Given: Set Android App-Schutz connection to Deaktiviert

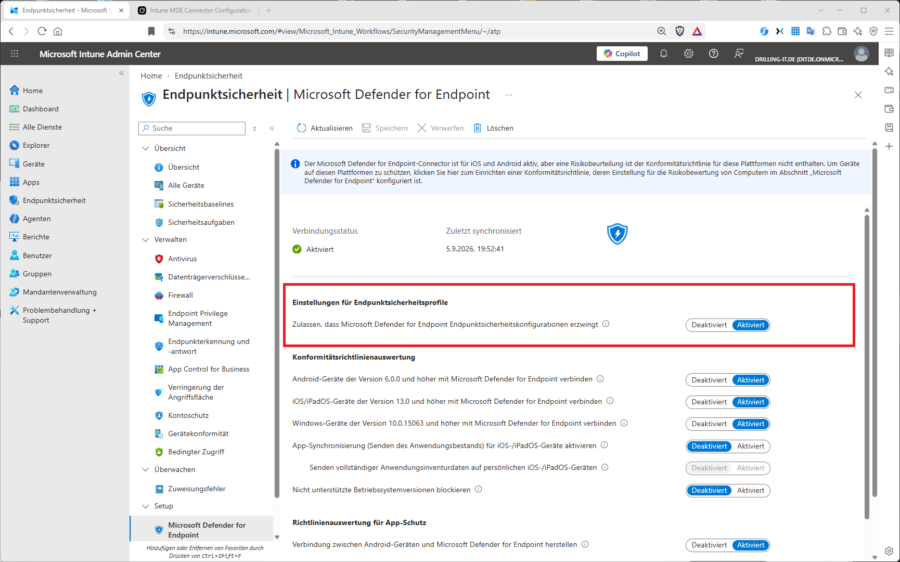Looking at the screenshot, I should 709,545.
